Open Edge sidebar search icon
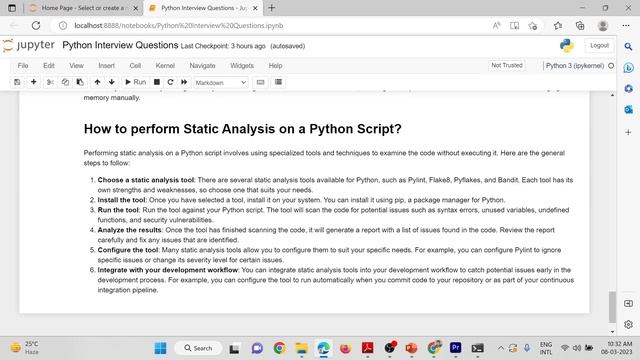The image size is (640, 360). pyautogui.click(x=628, y=47)
